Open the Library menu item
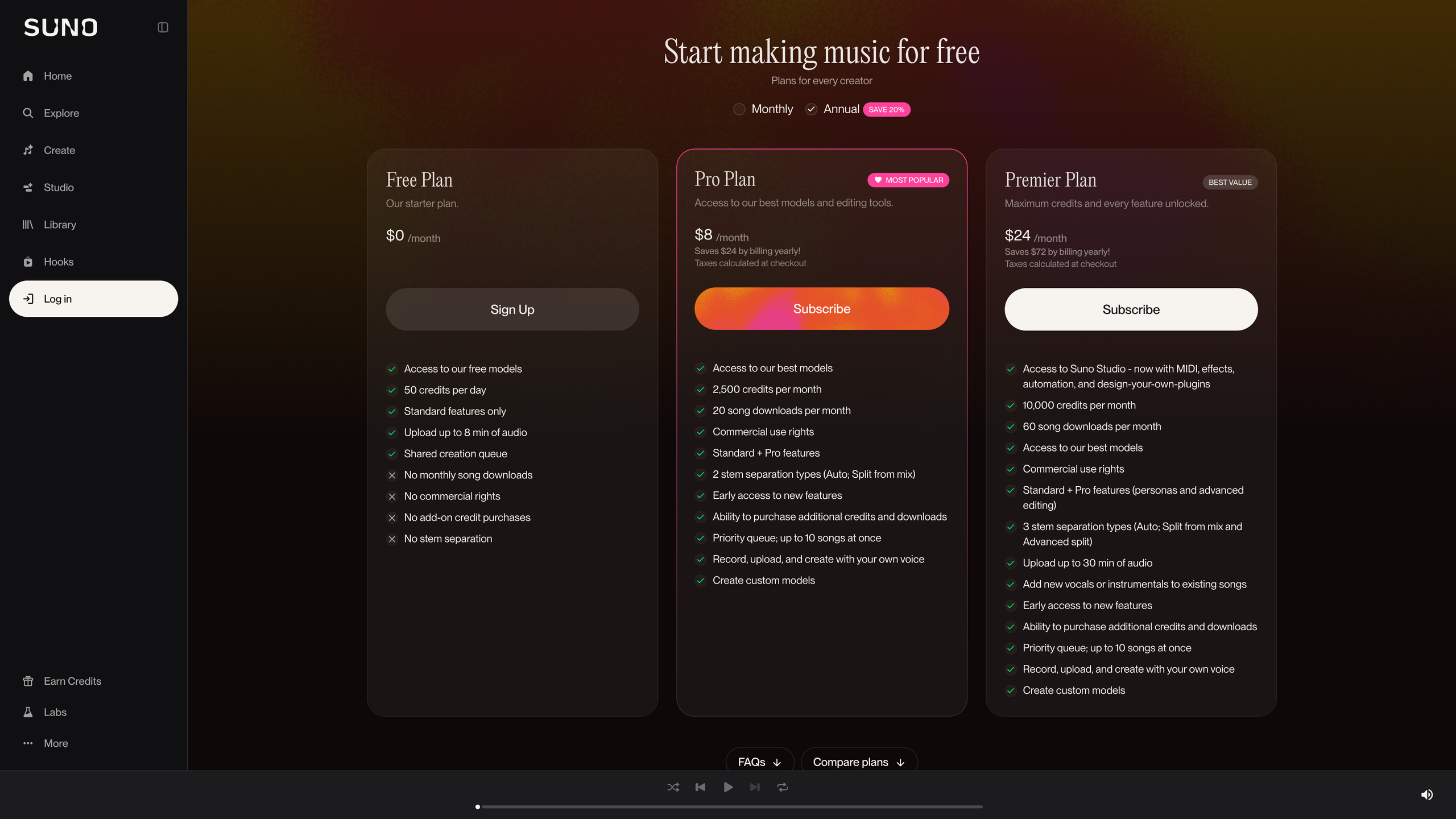This screenshot has width=1456, height=819. [93, 225]
